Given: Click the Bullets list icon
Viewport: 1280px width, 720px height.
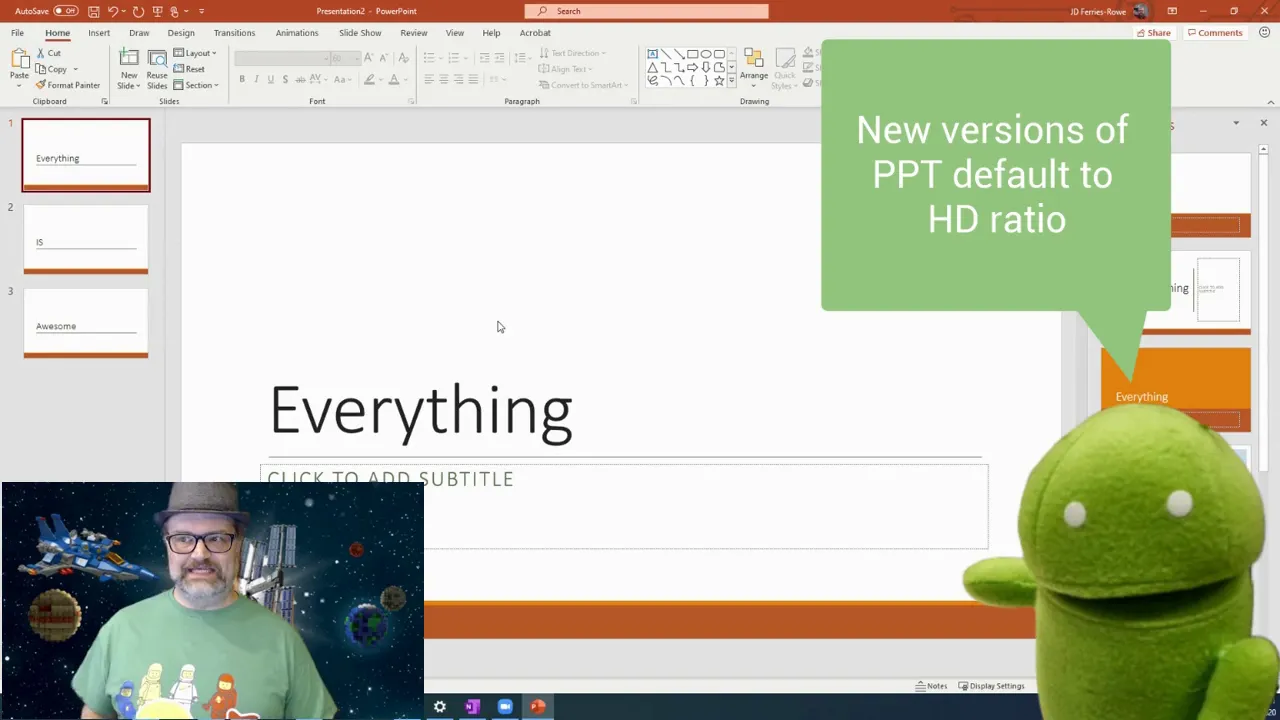Looking at the screenshot, I should click(x=428, y=58).
